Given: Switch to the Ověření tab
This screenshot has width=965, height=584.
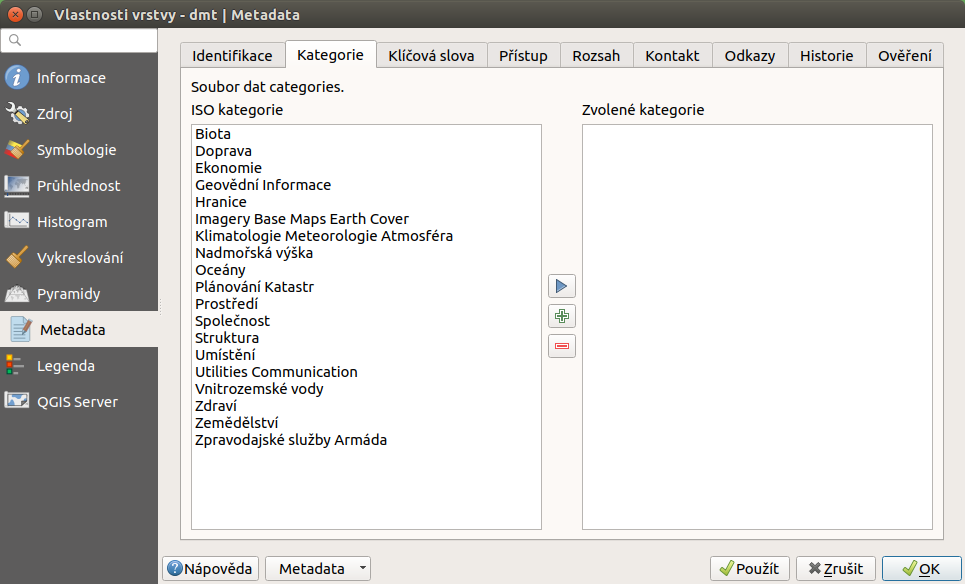Looking at the screenshot, I should tap(905, 55).
